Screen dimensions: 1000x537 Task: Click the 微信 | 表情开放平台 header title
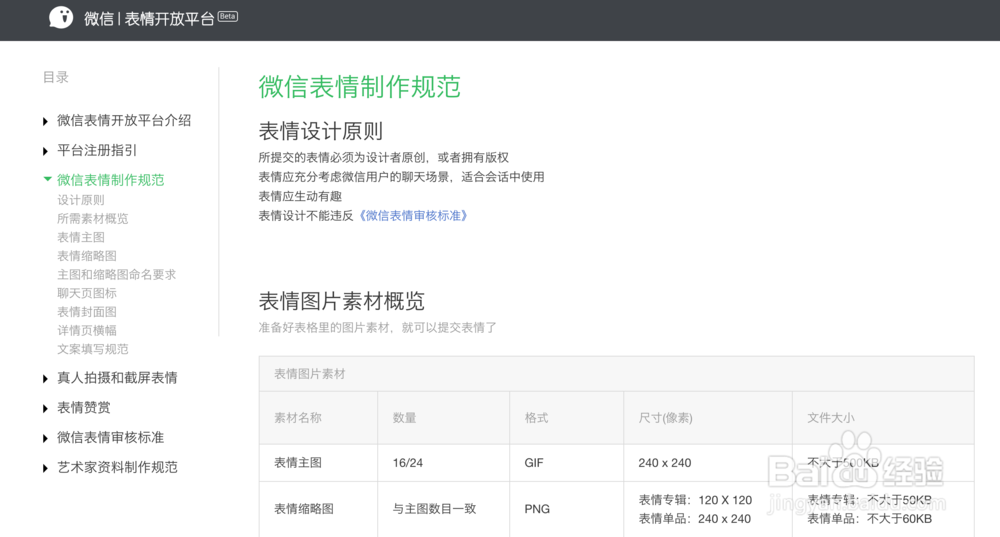tap(149, 18)
